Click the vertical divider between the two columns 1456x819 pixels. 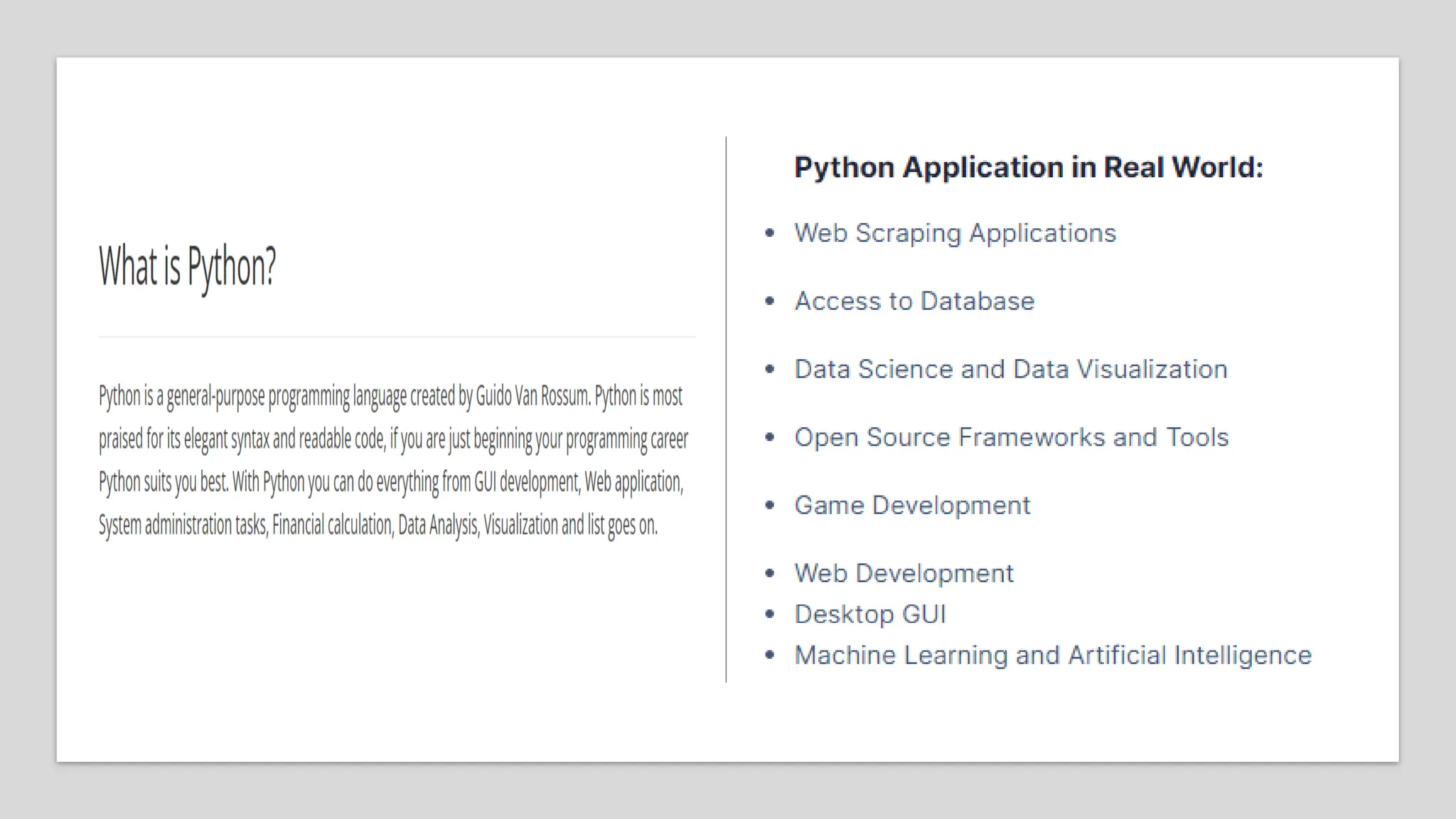click(726, 409)
